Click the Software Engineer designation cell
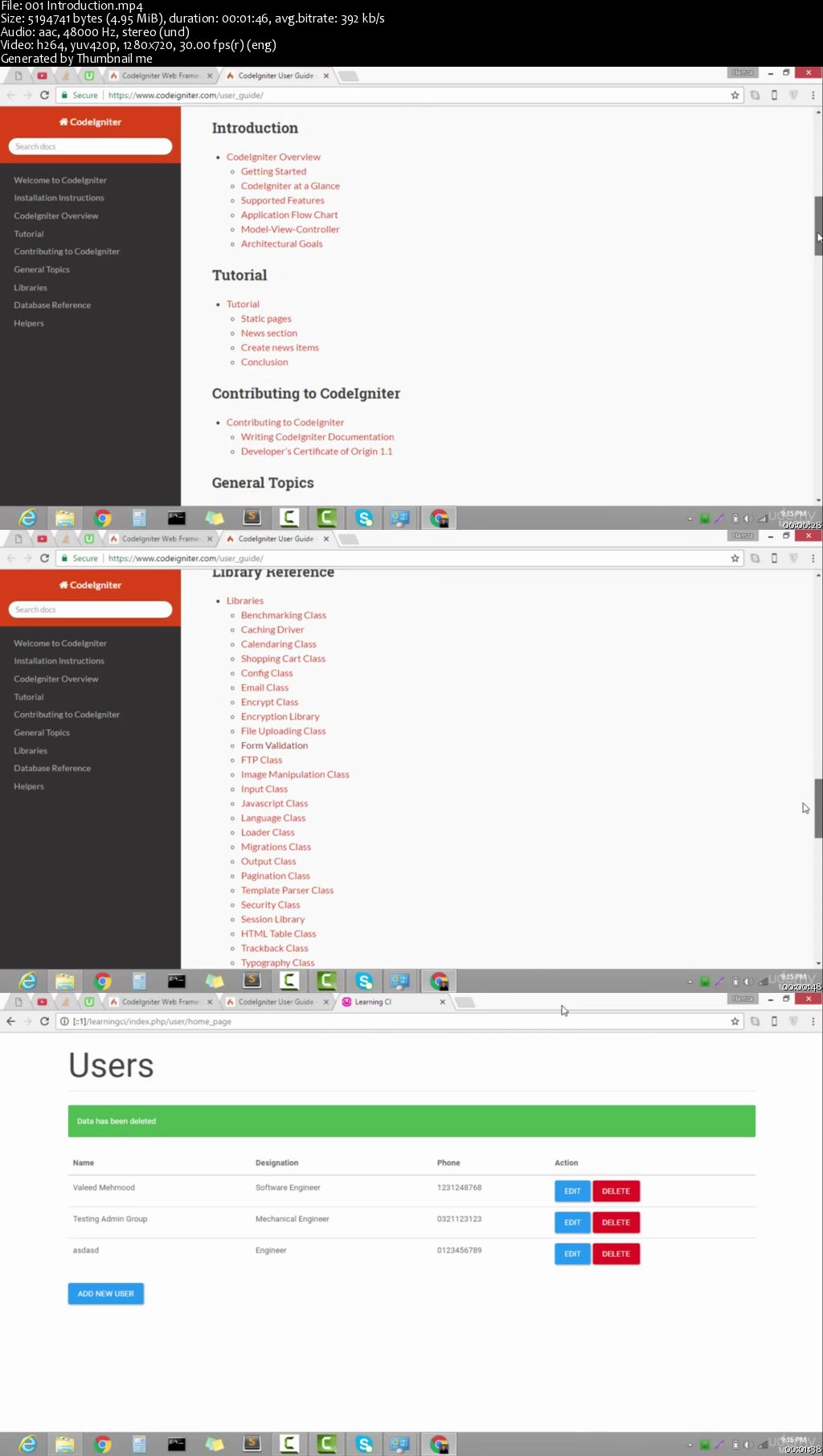The height and width of the screenshot is (1456, 823). tap(288, 1187)
